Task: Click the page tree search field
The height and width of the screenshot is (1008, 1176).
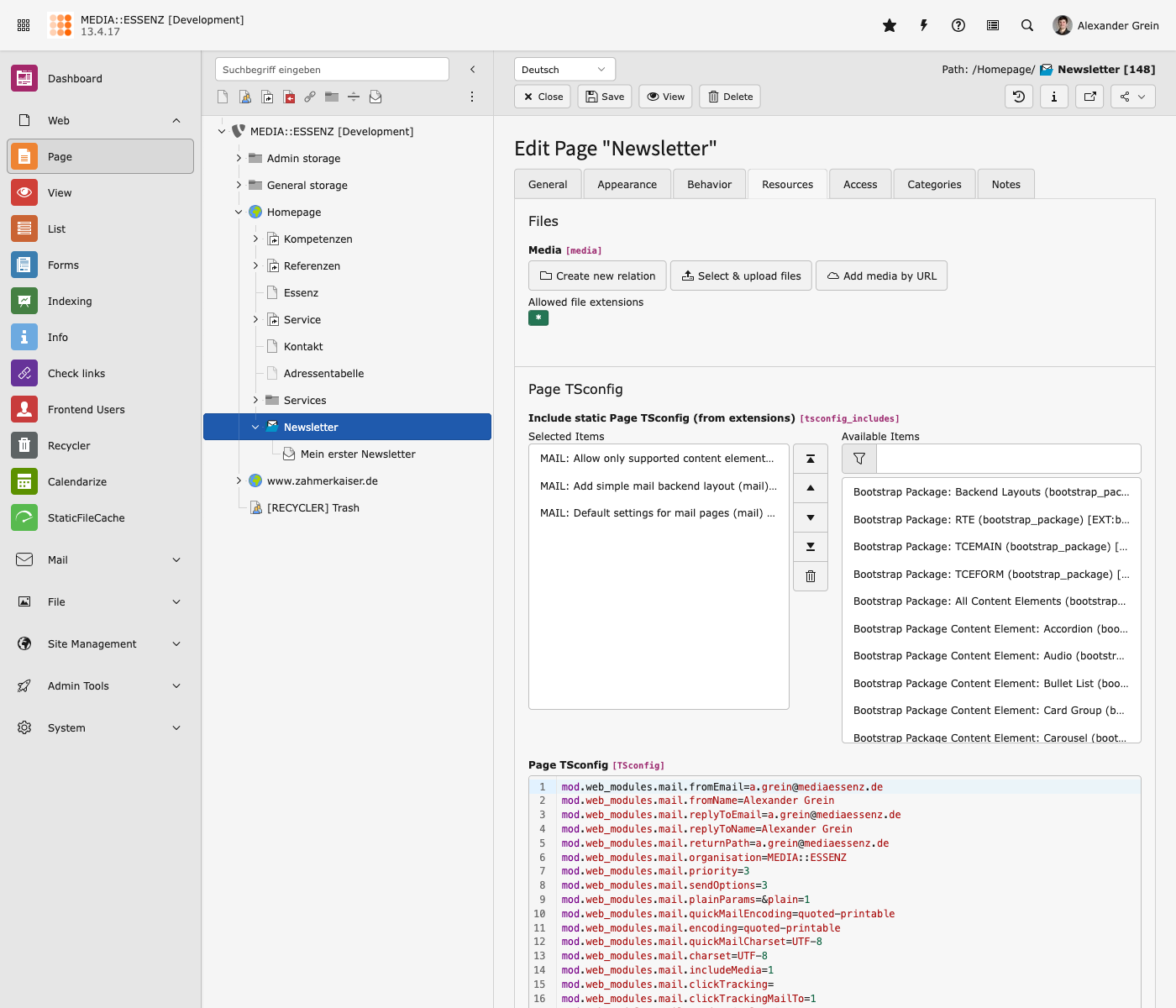Action: 332,70
